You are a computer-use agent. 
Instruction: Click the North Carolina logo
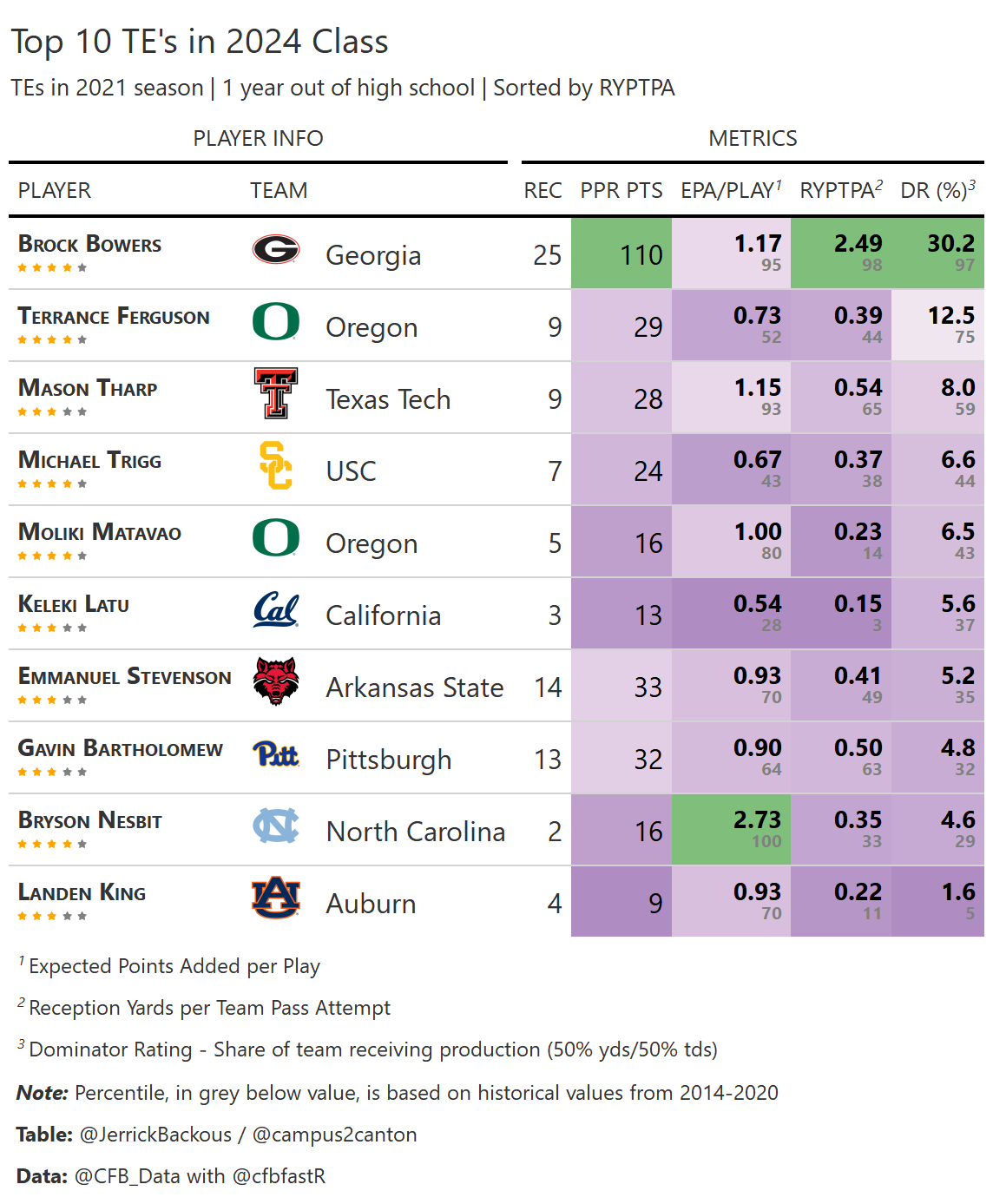(276, 826)
